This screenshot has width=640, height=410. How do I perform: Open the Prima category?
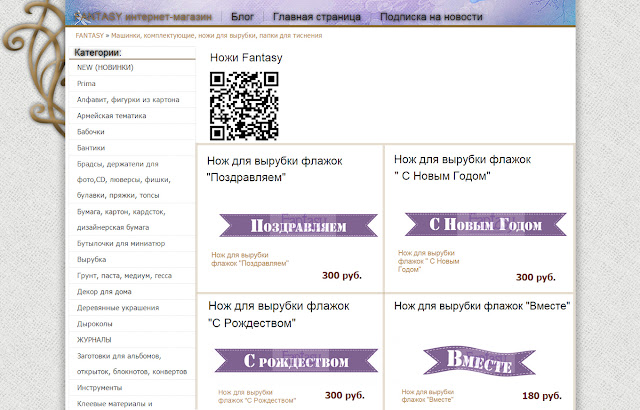pos(86,83)
